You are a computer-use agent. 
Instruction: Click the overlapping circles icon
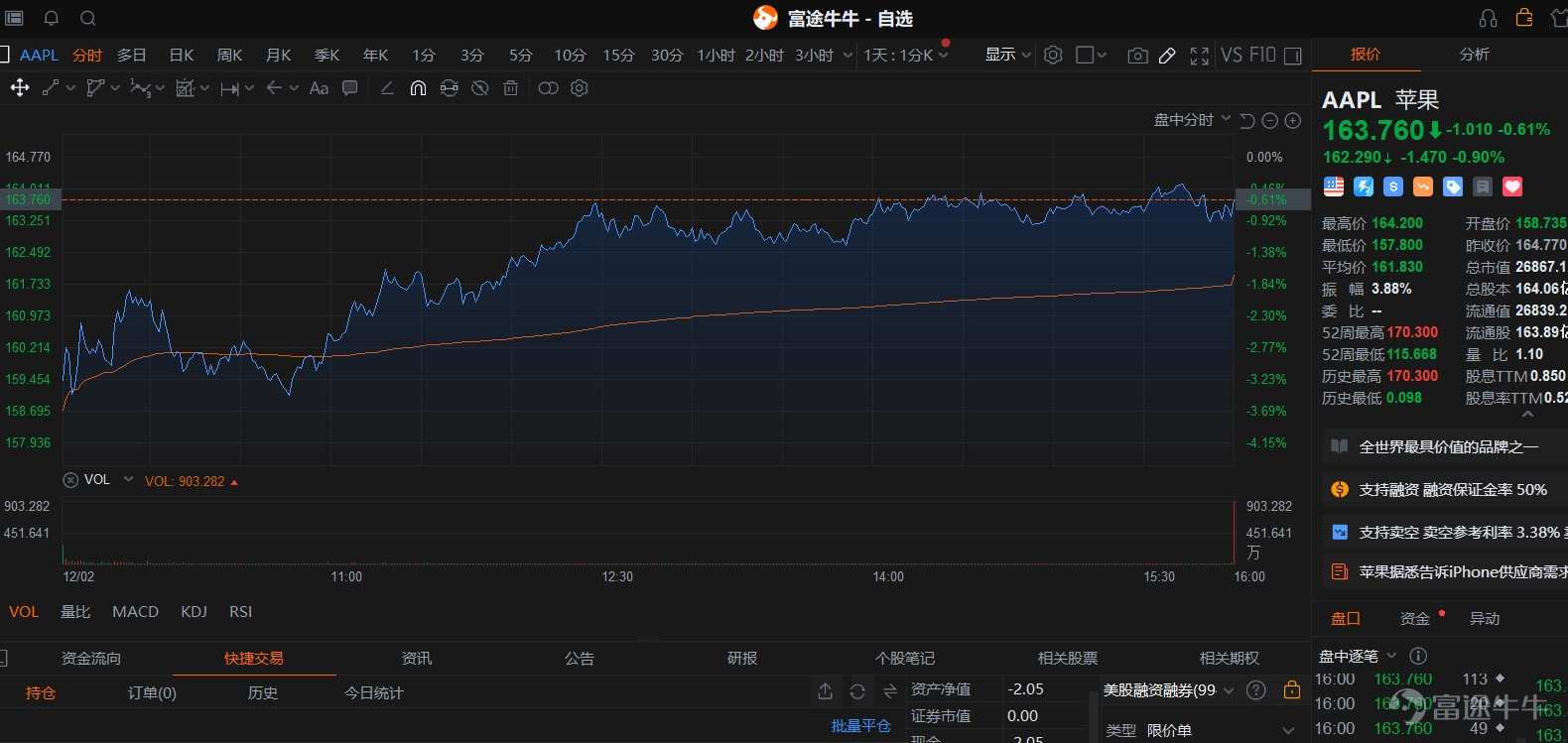coord(548,88)
